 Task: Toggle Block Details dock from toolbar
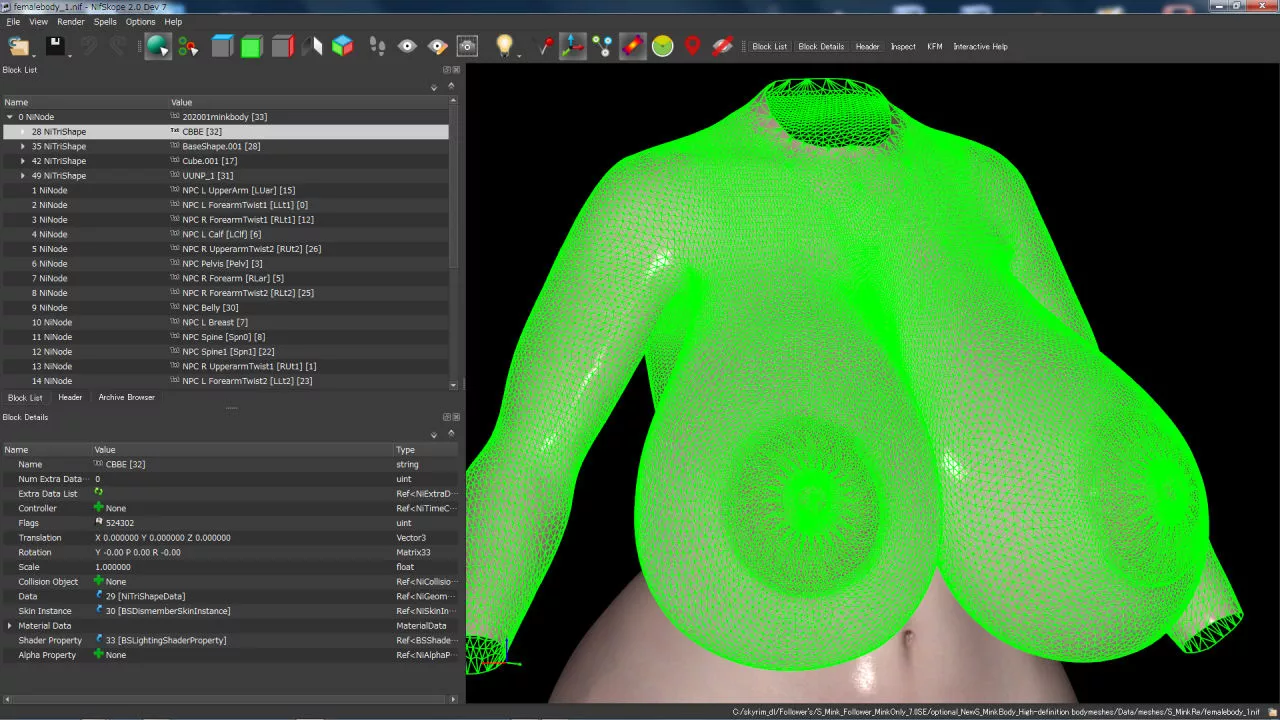821,47
